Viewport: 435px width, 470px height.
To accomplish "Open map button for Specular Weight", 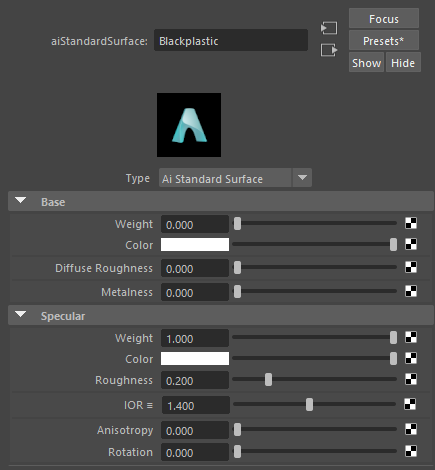I will pyautogui.click(x=411, y=337).
